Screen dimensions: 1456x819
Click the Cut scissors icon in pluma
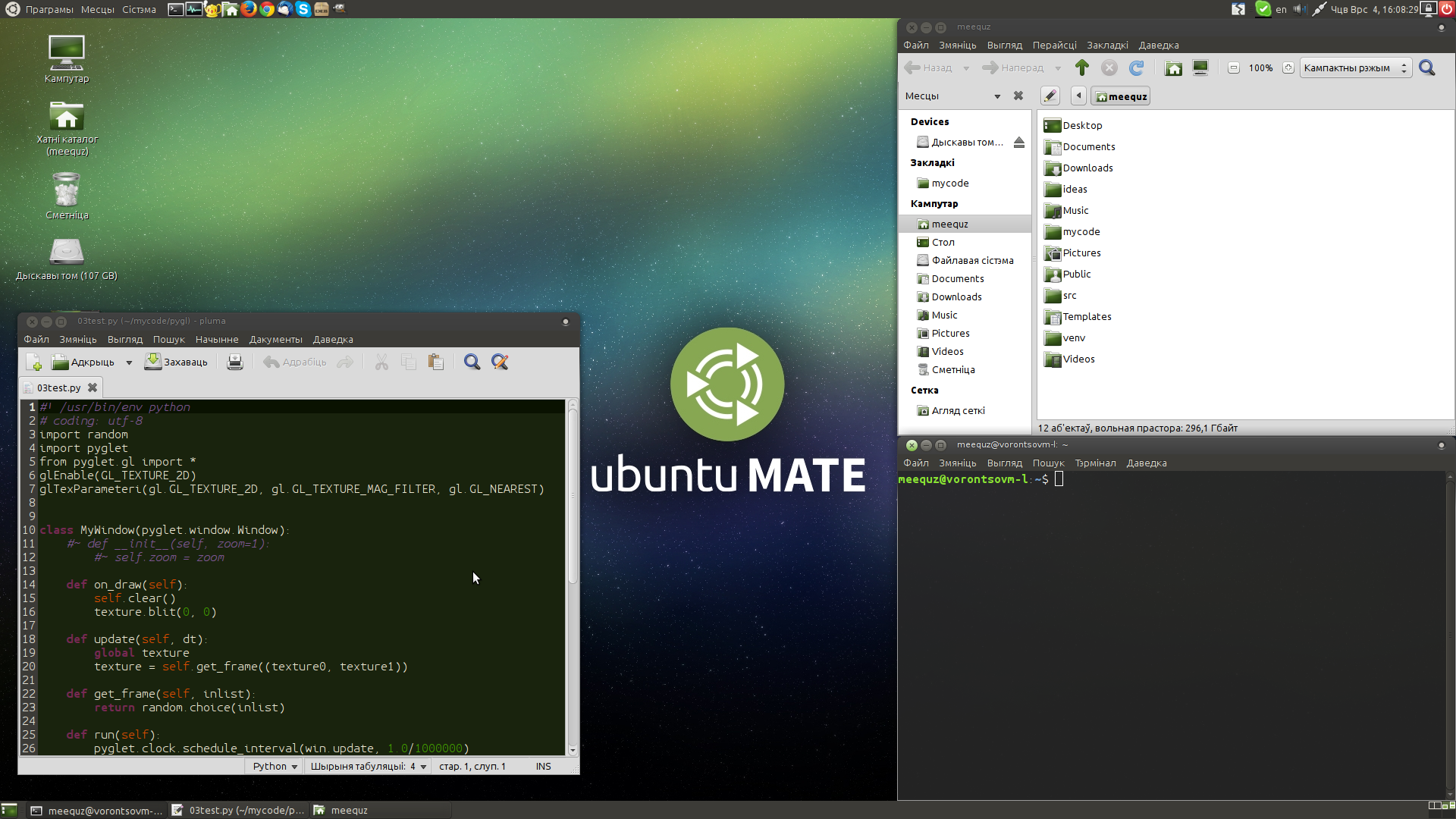[x=381, y=362]
